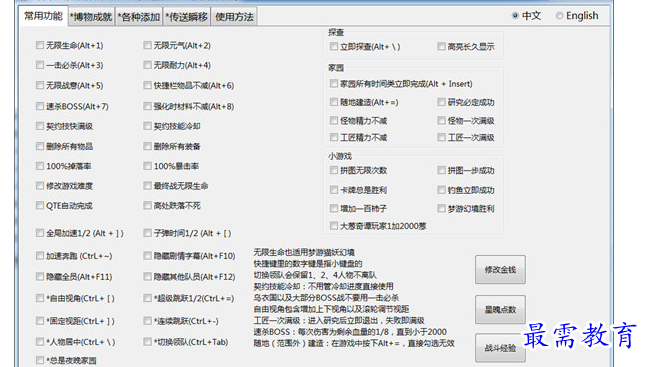Tick 高亮长久显示 checkbox

click(x=441, y=46)
